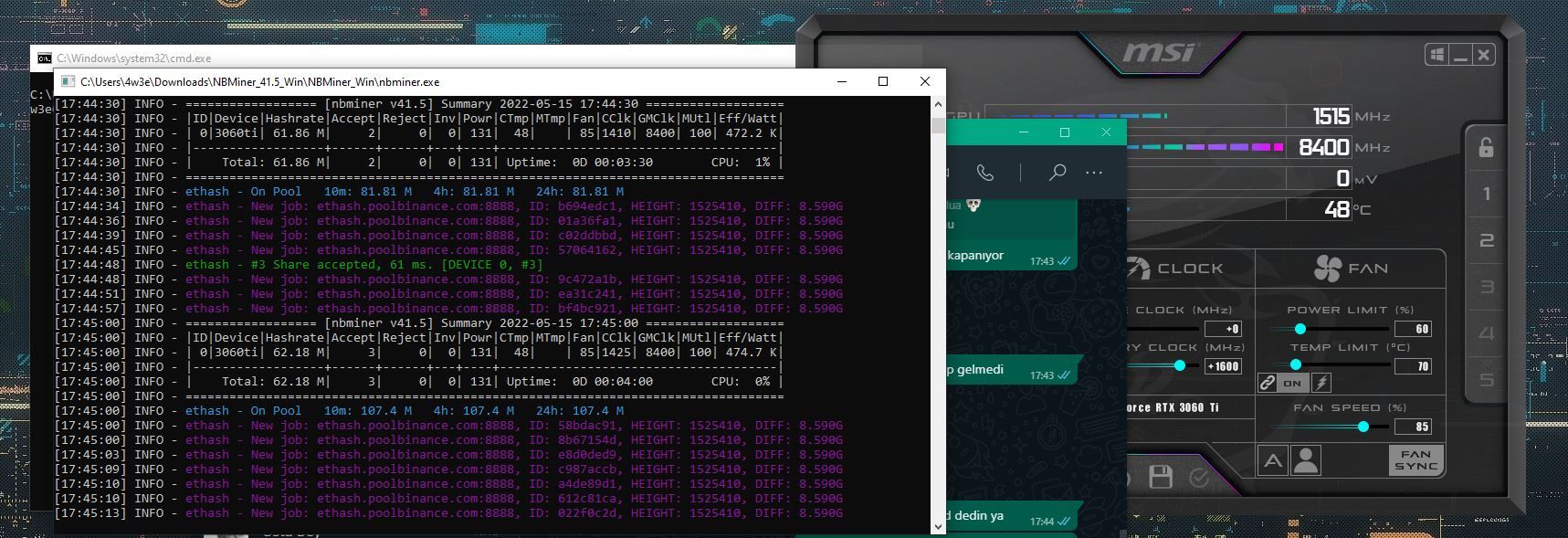
Task: Click the cmd.exe window title bar behind
Action: click(x=411, y=58)
